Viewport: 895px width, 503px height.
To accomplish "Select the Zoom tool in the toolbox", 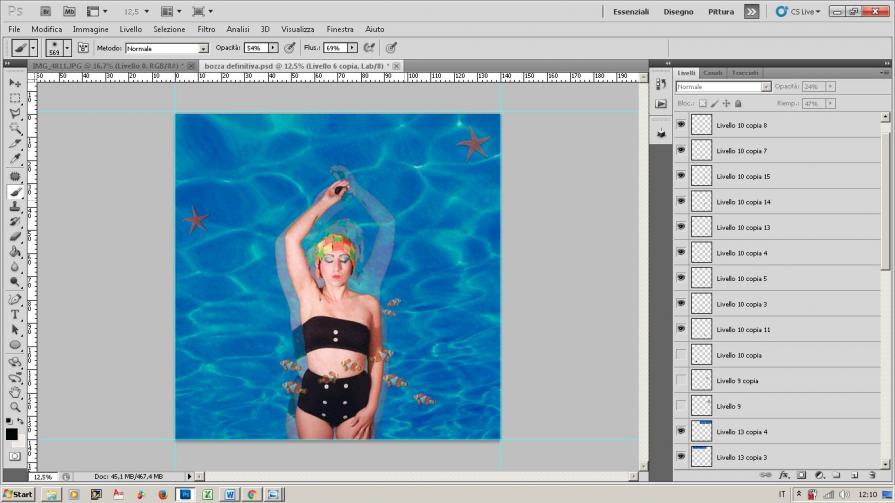I will 15,407.
